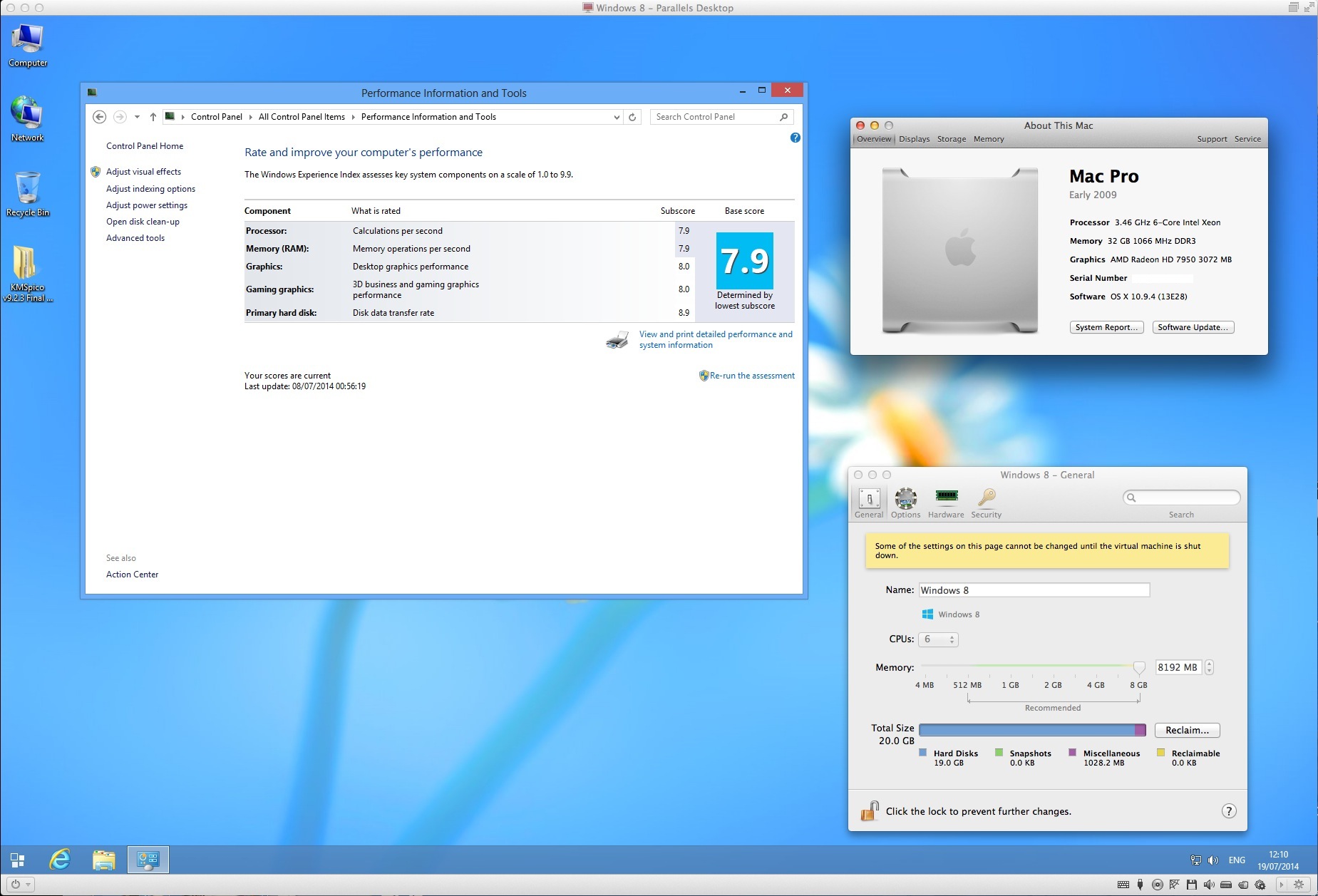Click the Control Panel taskbar button
1318x896 pixels.
pos(148,860)
